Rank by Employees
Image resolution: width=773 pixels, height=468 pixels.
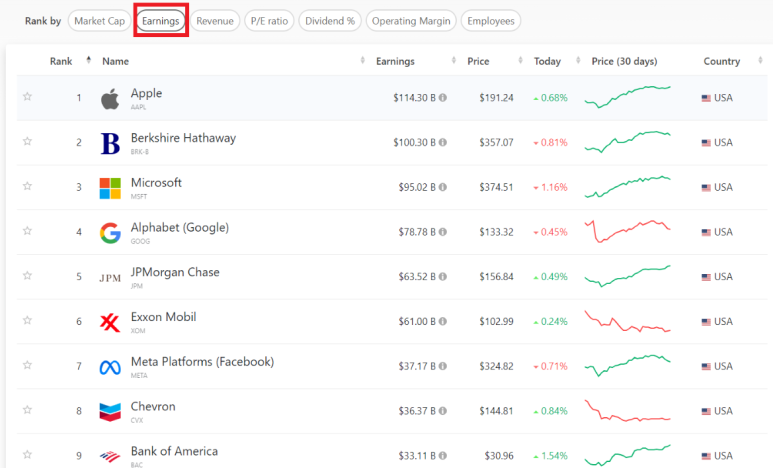(x=491, y=21)
